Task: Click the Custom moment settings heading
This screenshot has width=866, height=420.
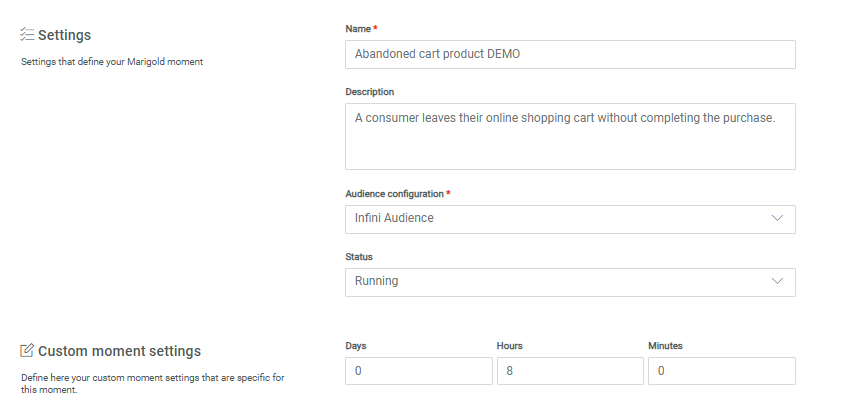Action: pyautogui.click(x=119, y=351)
